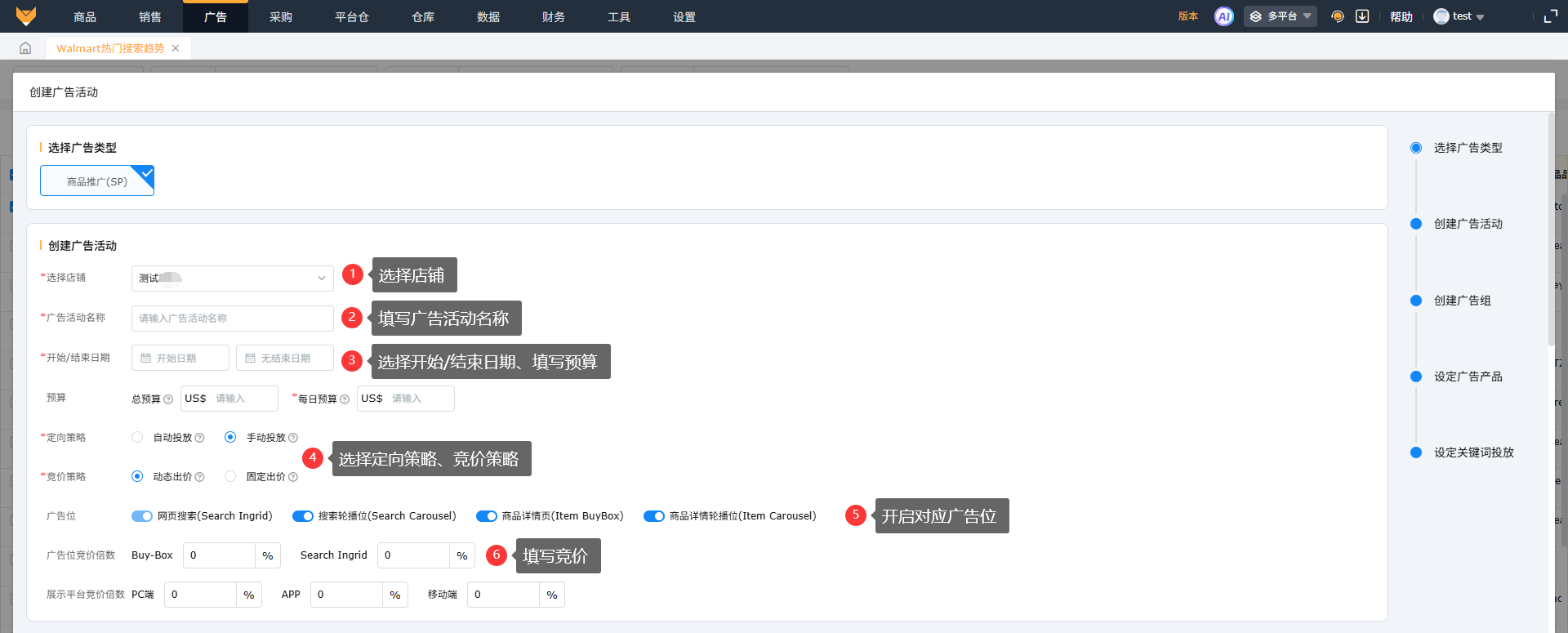Open the 工具 menu
Viewport: 1568px width, 633px height.
click(619, 16)
